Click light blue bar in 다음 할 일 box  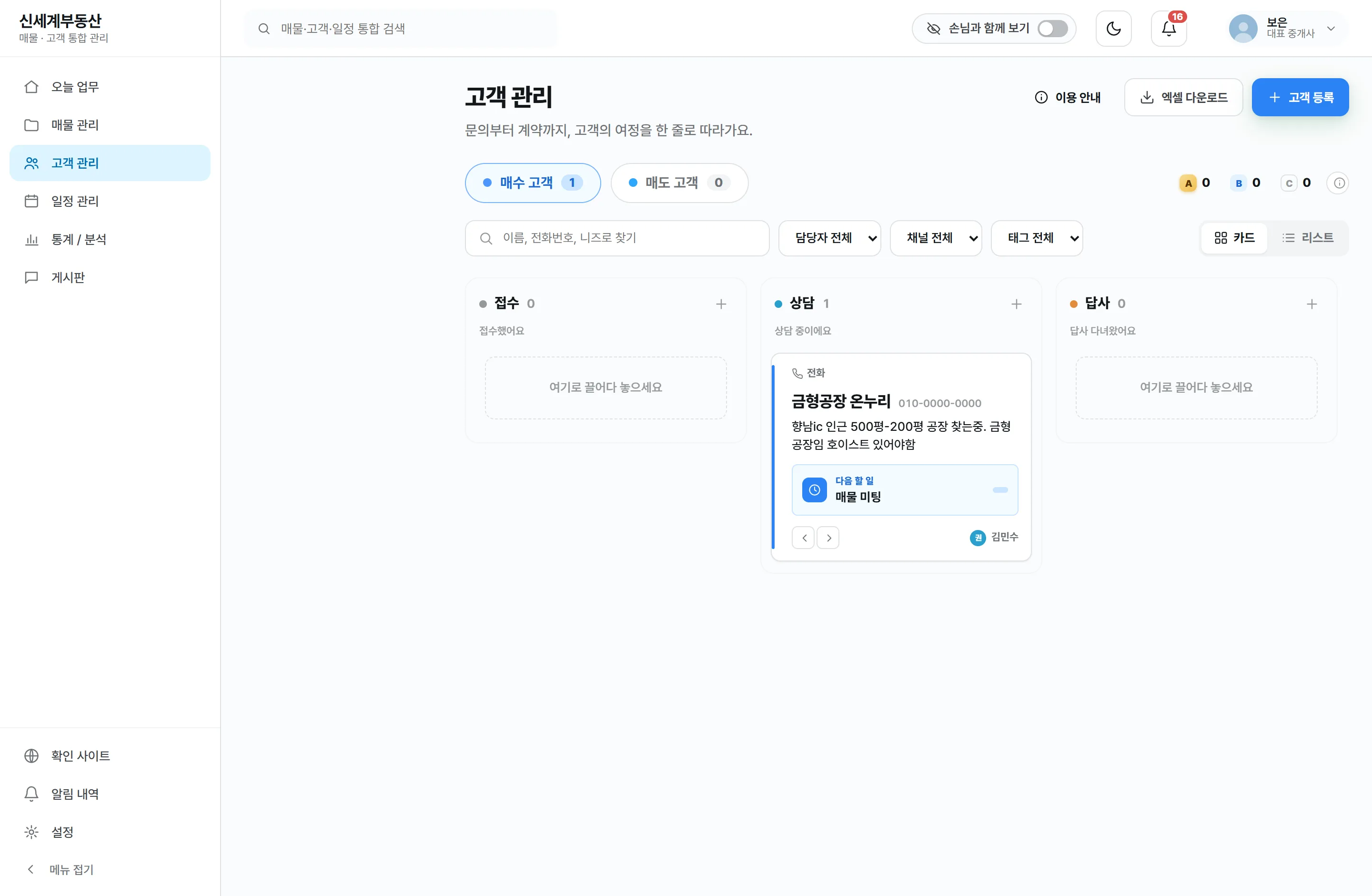[999, 489]
